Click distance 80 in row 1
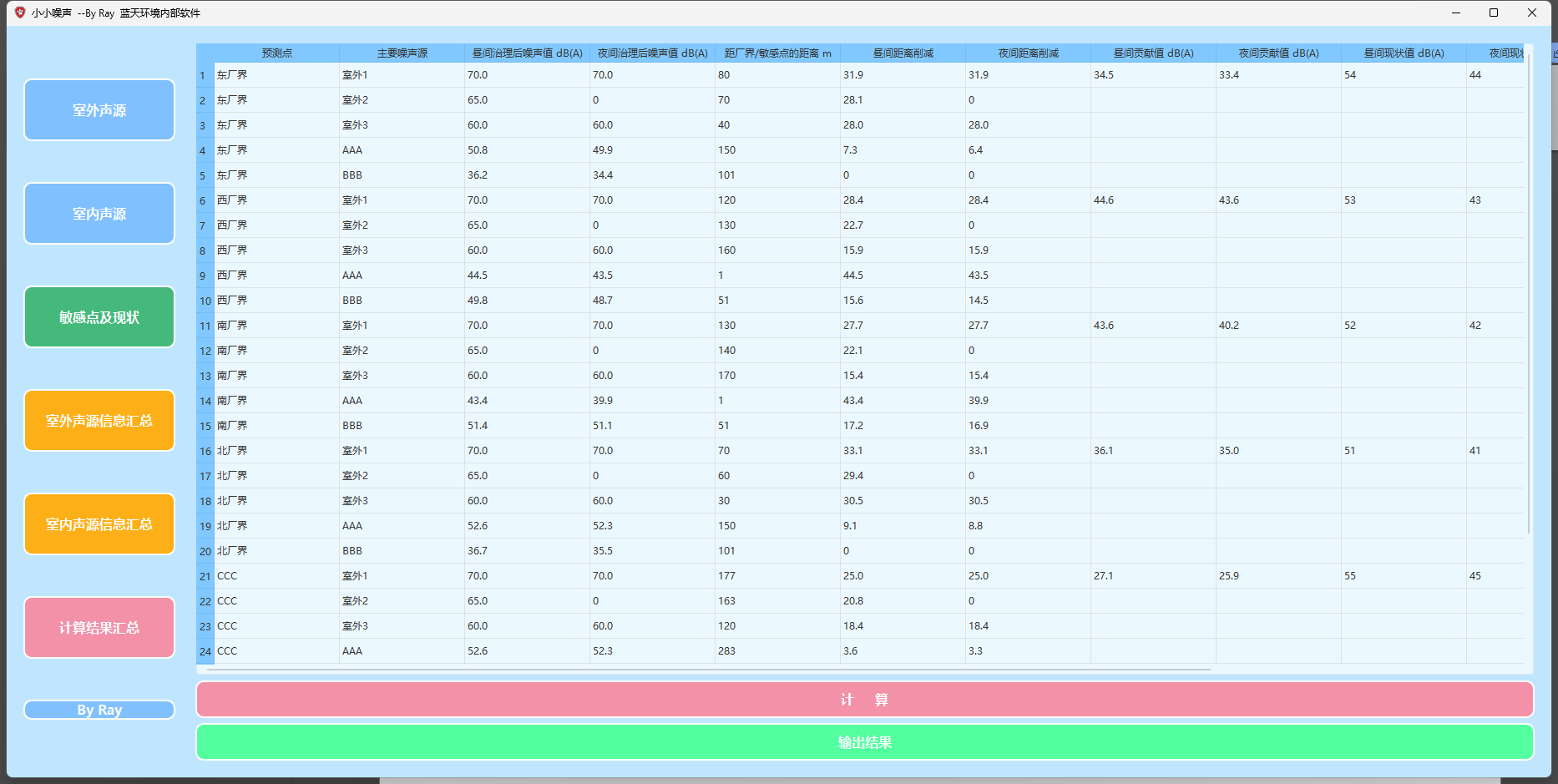 (x=777, y=75)
